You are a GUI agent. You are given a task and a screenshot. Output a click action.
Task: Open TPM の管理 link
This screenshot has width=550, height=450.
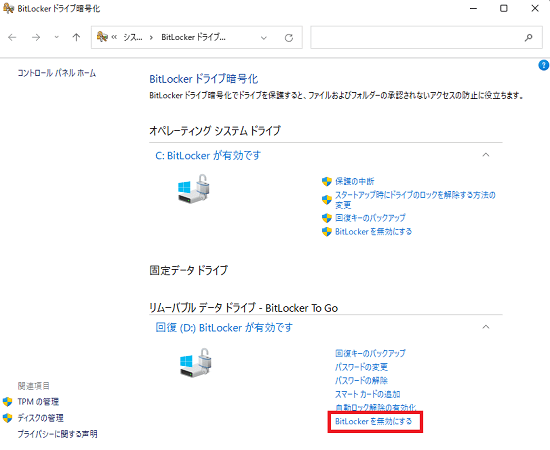[38, 402]
